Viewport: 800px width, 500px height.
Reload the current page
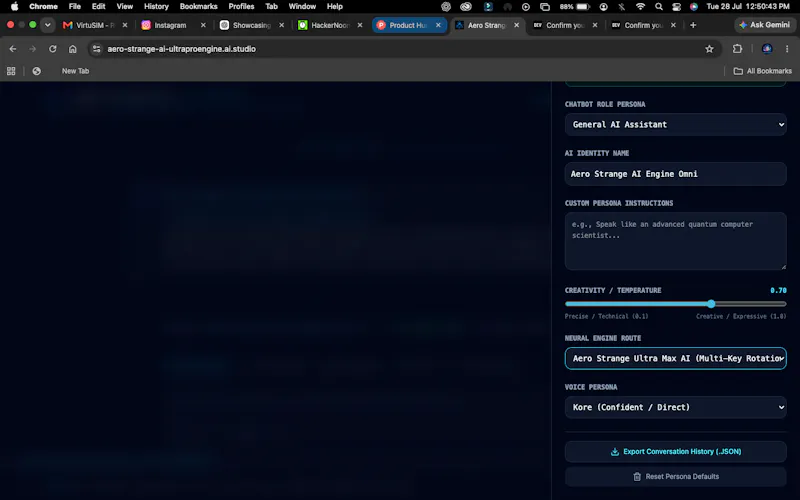pyautogui.click(x=53, y=49)
